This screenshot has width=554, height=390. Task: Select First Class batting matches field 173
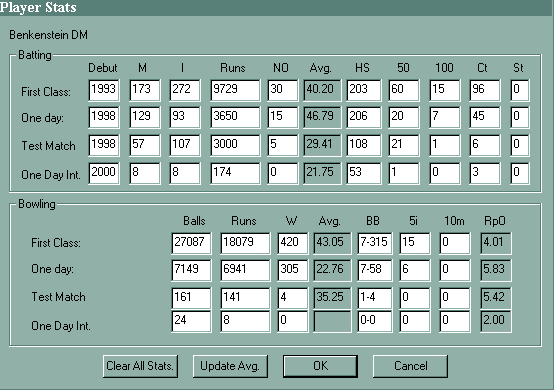pyautogui.click(x=145, y=90)
